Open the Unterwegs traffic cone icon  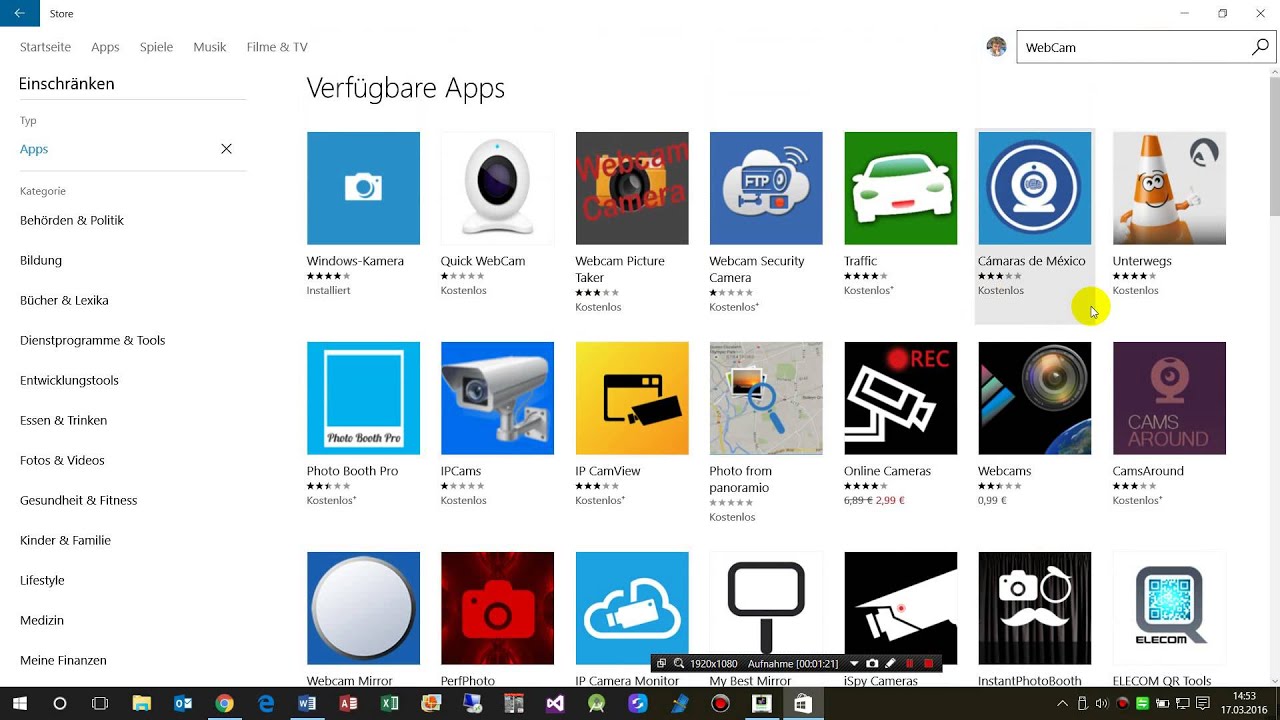(x=1169, y=188)
